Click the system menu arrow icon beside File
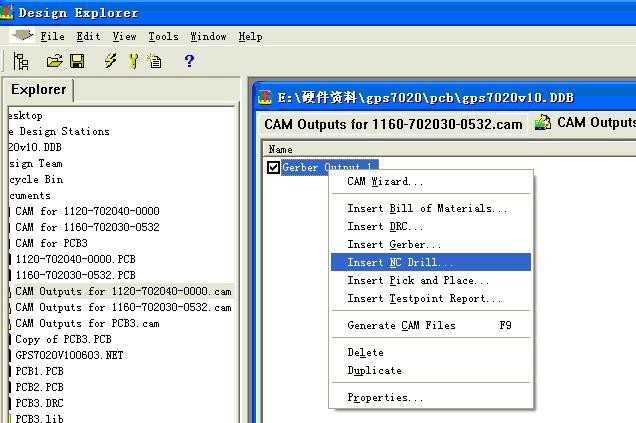 point(22,36)
